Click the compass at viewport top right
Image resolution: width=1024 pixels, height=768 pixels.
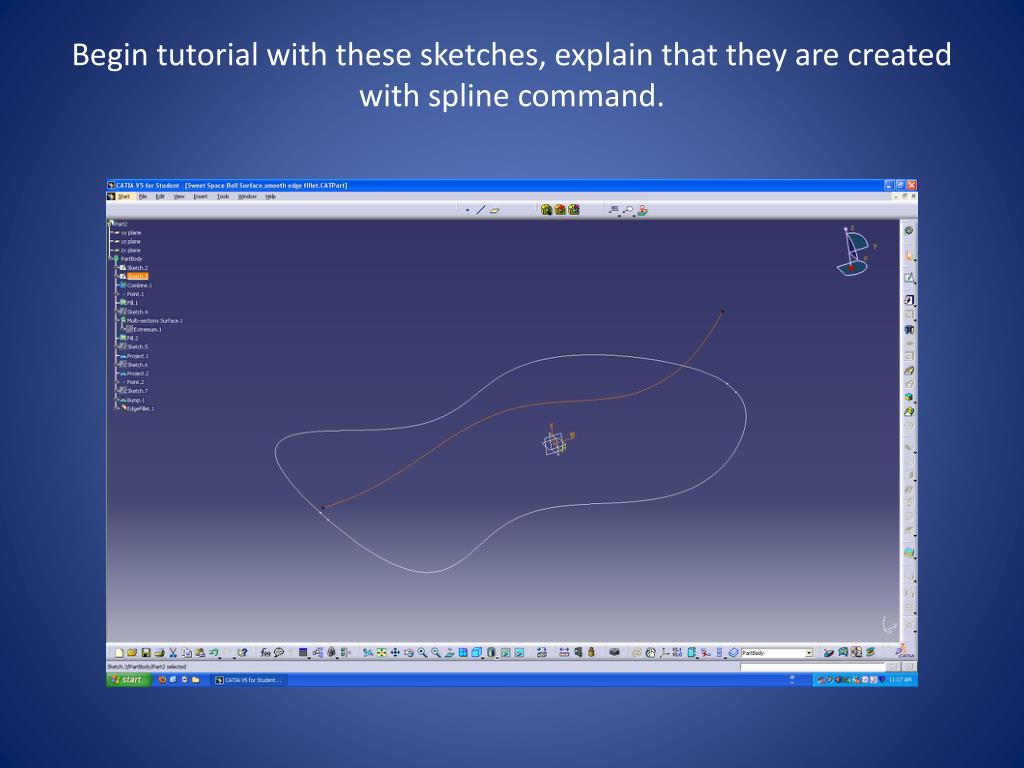(854, 251)
